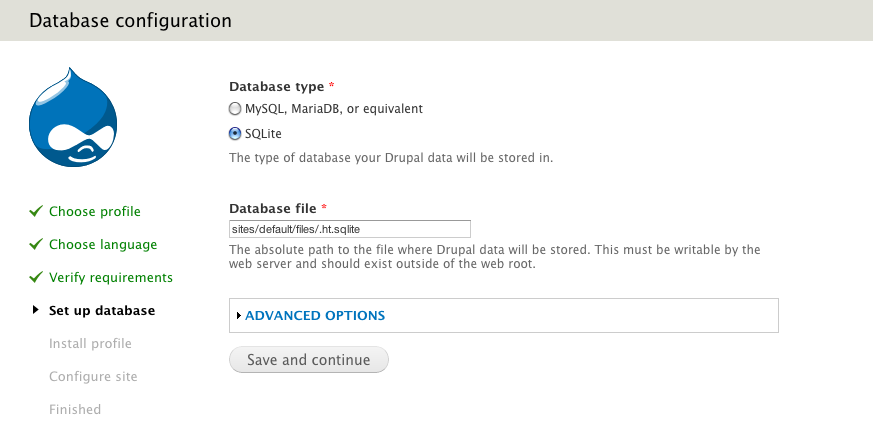Click the Database file label

tap(273, 208)
